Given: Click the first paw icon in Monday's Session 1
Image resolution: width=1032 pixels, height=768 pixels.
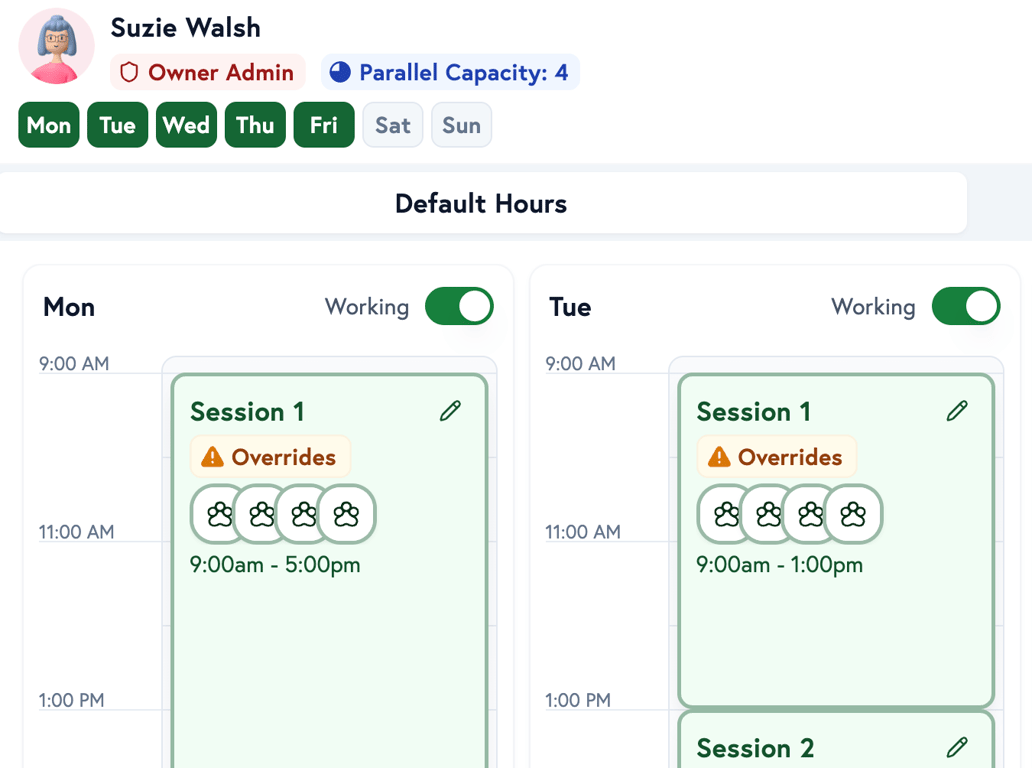Looking at the screenshot, I should [219, 514].
